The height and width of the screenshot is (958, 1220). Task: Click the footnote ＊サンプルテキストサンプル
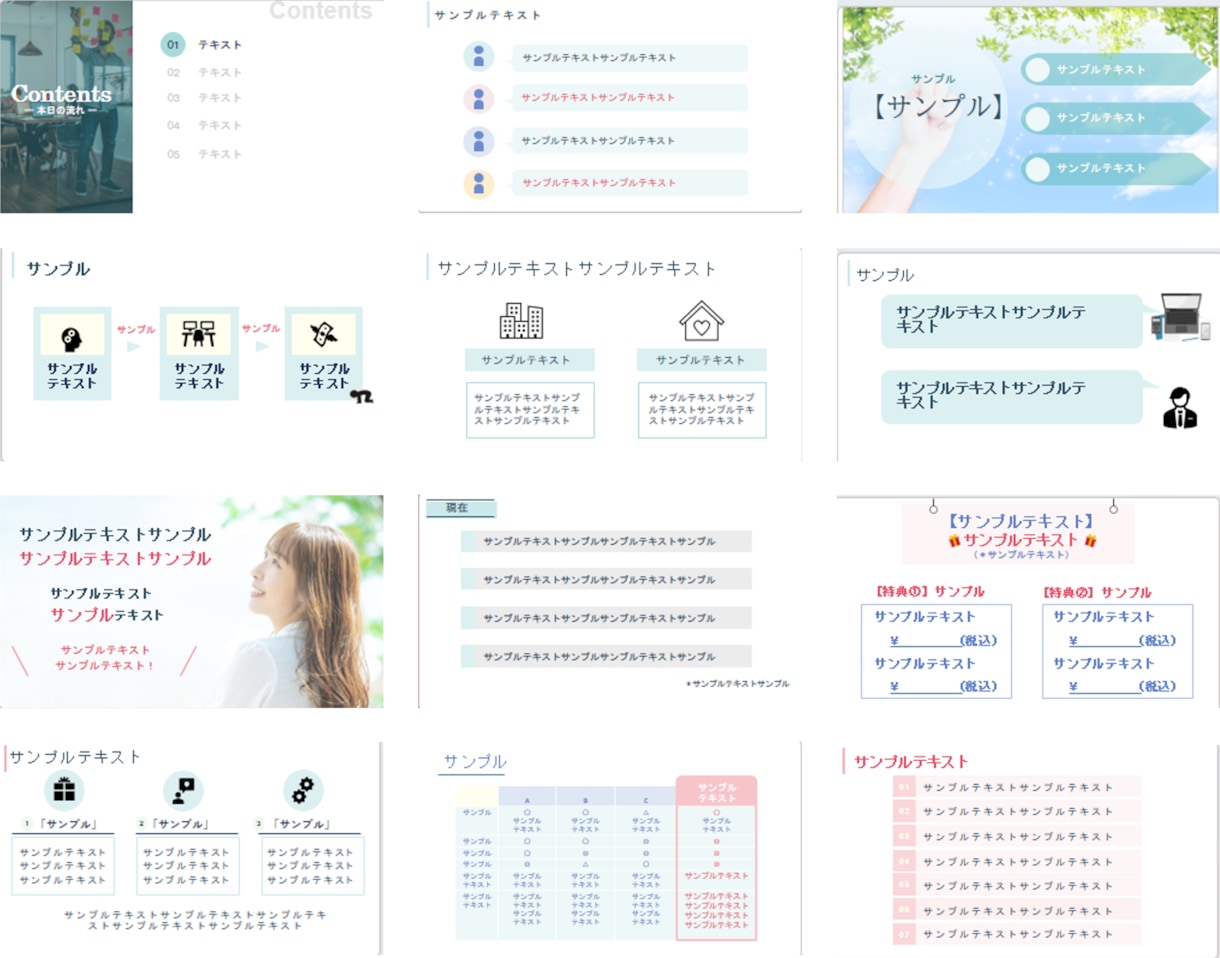point(737,684)
